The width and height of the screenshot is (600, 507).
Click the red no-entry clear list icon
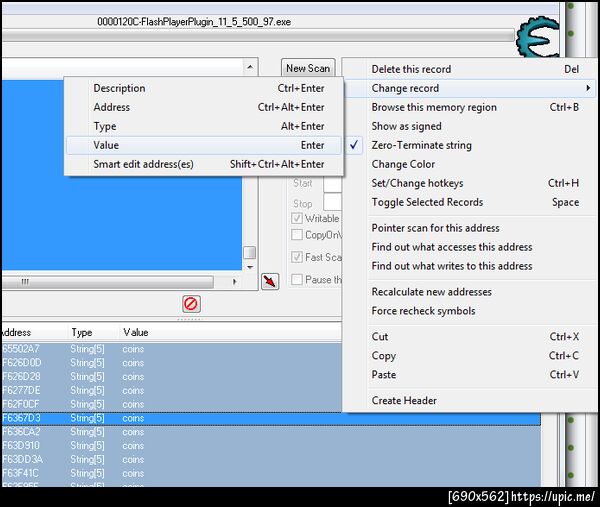click(191, 304)
